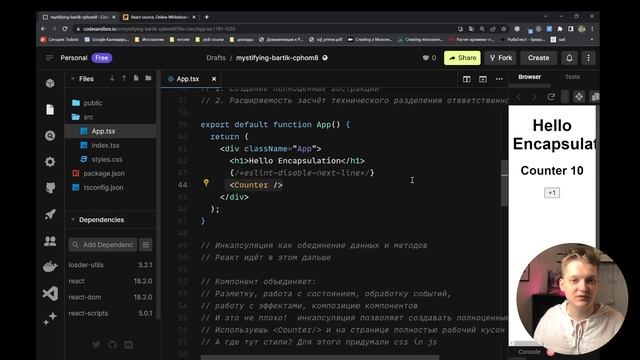This screenshot has width=640, height=360.
Task: Go back in the preview browser
Action: [519, 97]
